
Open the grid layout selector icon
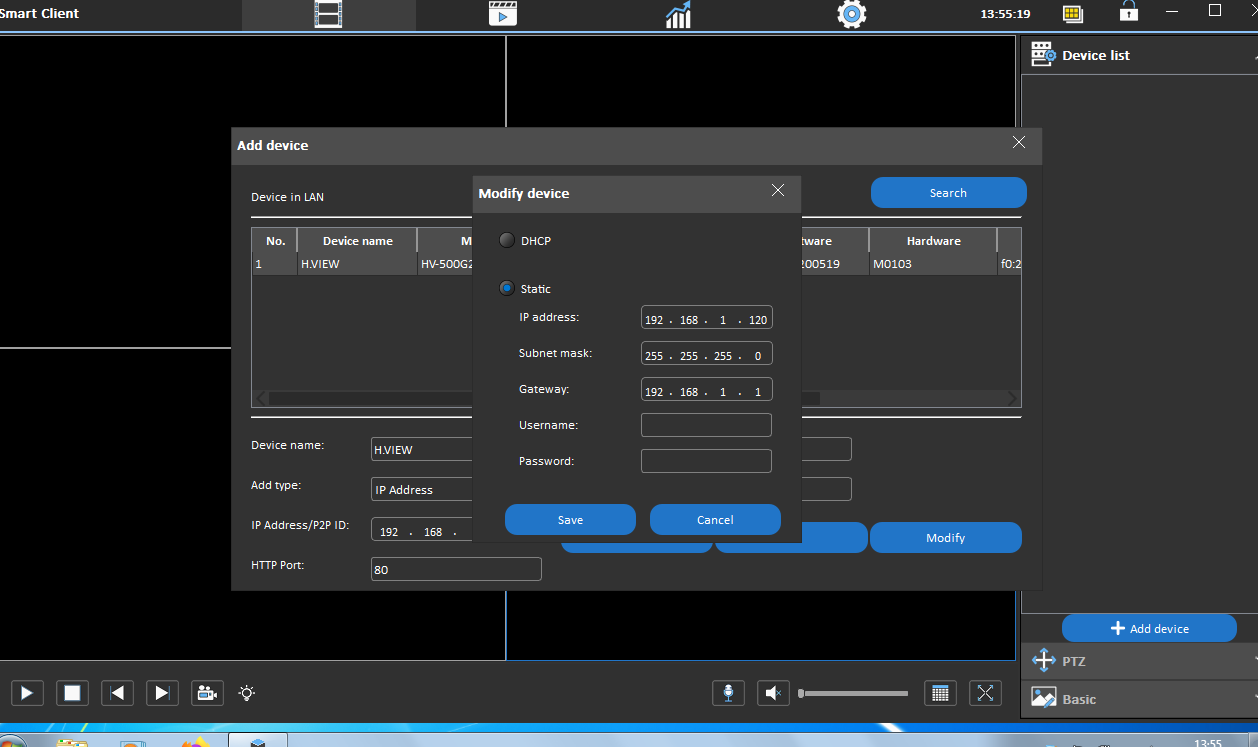pyautogui.click(x=939, y=692)
